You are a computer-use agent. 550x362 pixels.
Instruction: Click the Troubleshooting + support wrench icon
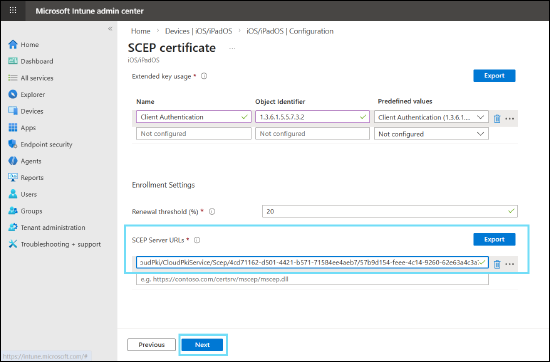click(x=13, y=244)
